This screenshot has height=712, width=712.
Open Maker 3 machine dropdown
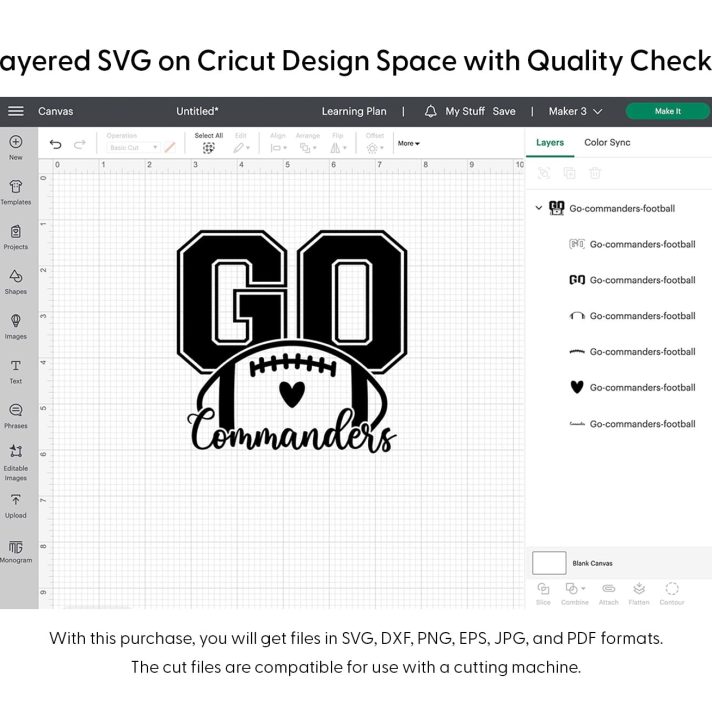(575, 111)
